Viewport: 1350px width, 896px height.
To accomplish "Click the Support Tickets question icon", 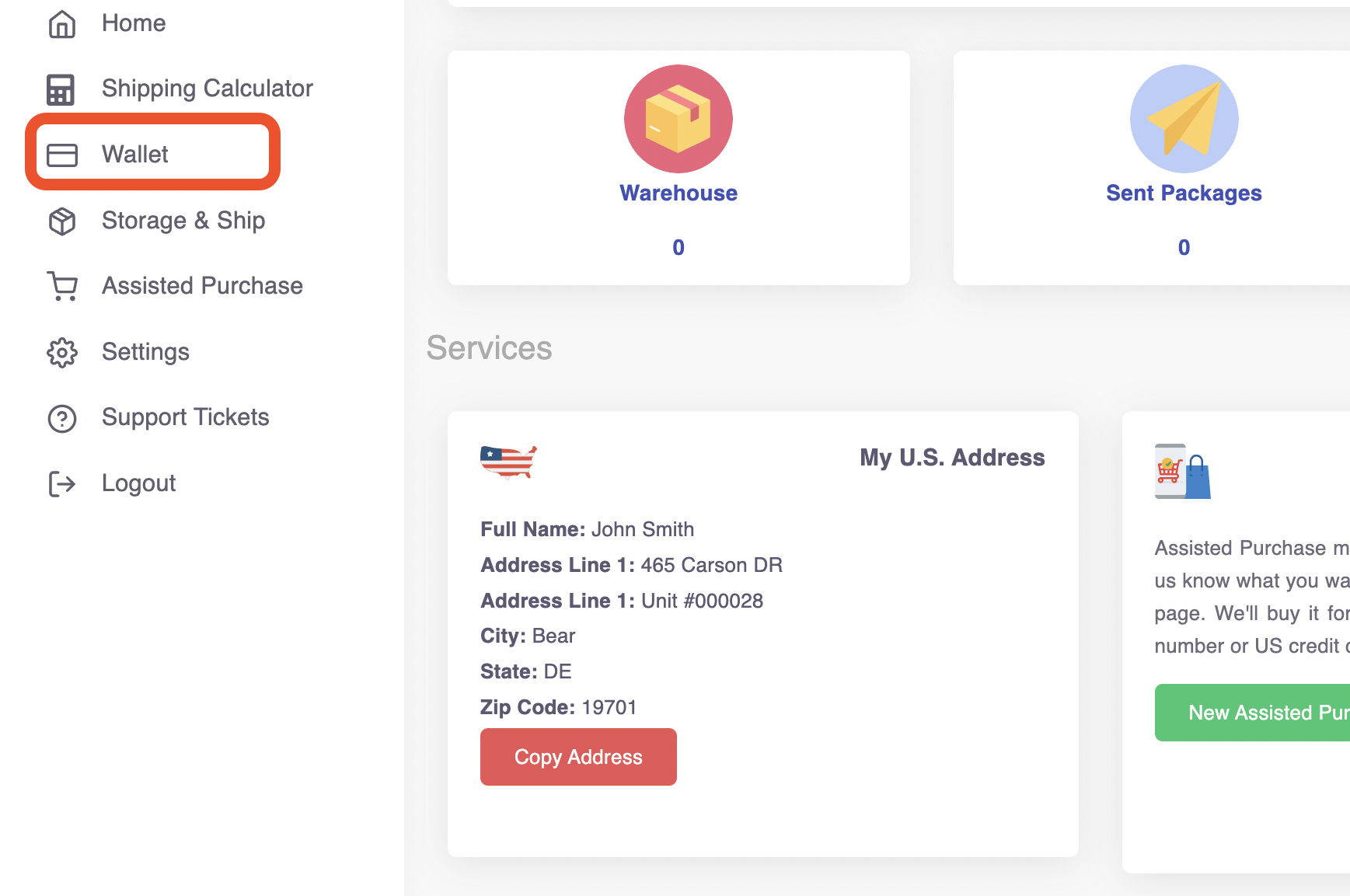I will pos(62,418).
